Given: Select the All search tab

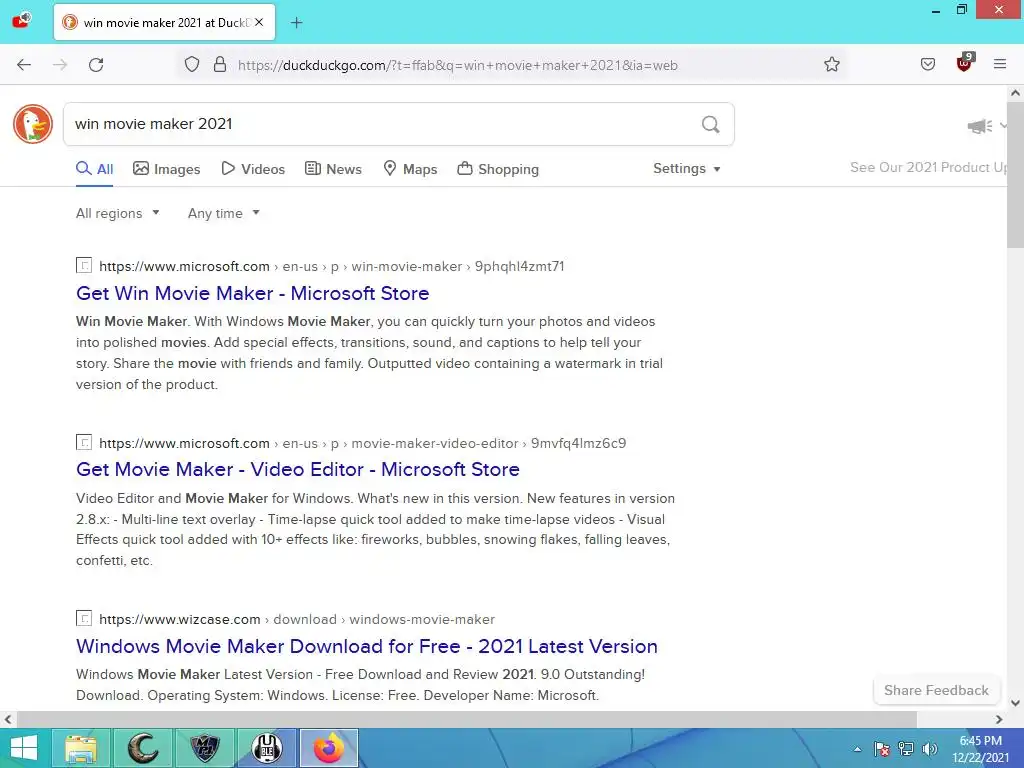Looking at the screenshot, I should [x=95, y=169].
